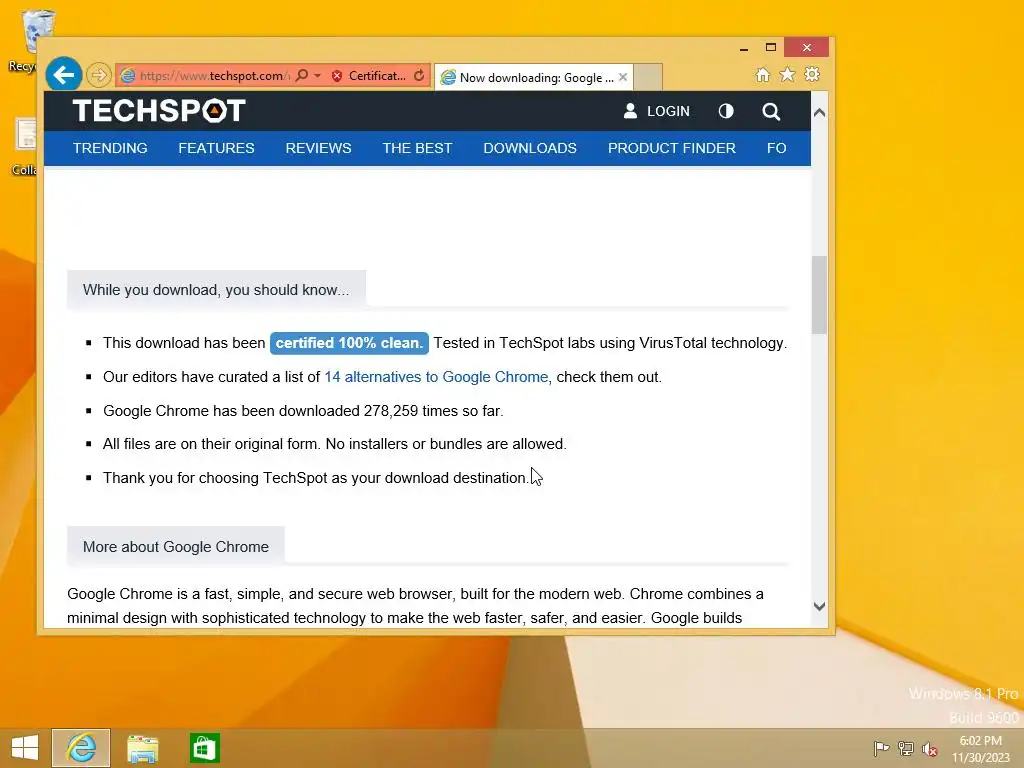Open the PRODUCT FINDER menu
This screenshot has height=768, width=1024.
click(x=671, y=148)
